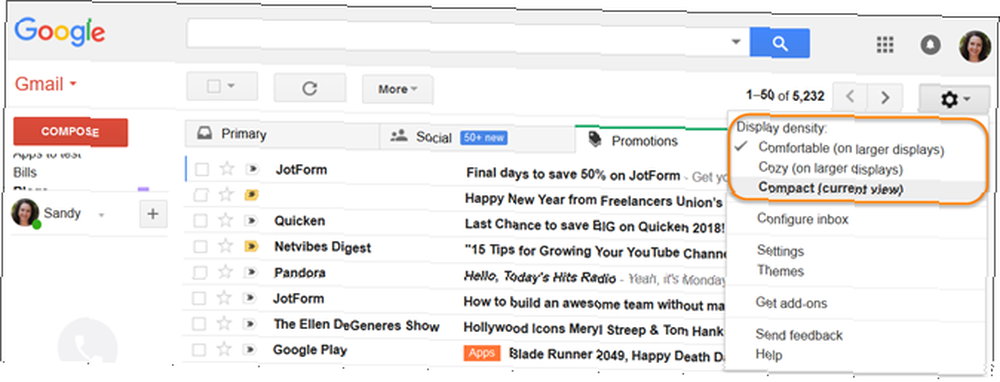Click the importance marker on the Pandora email

point(252,272)
